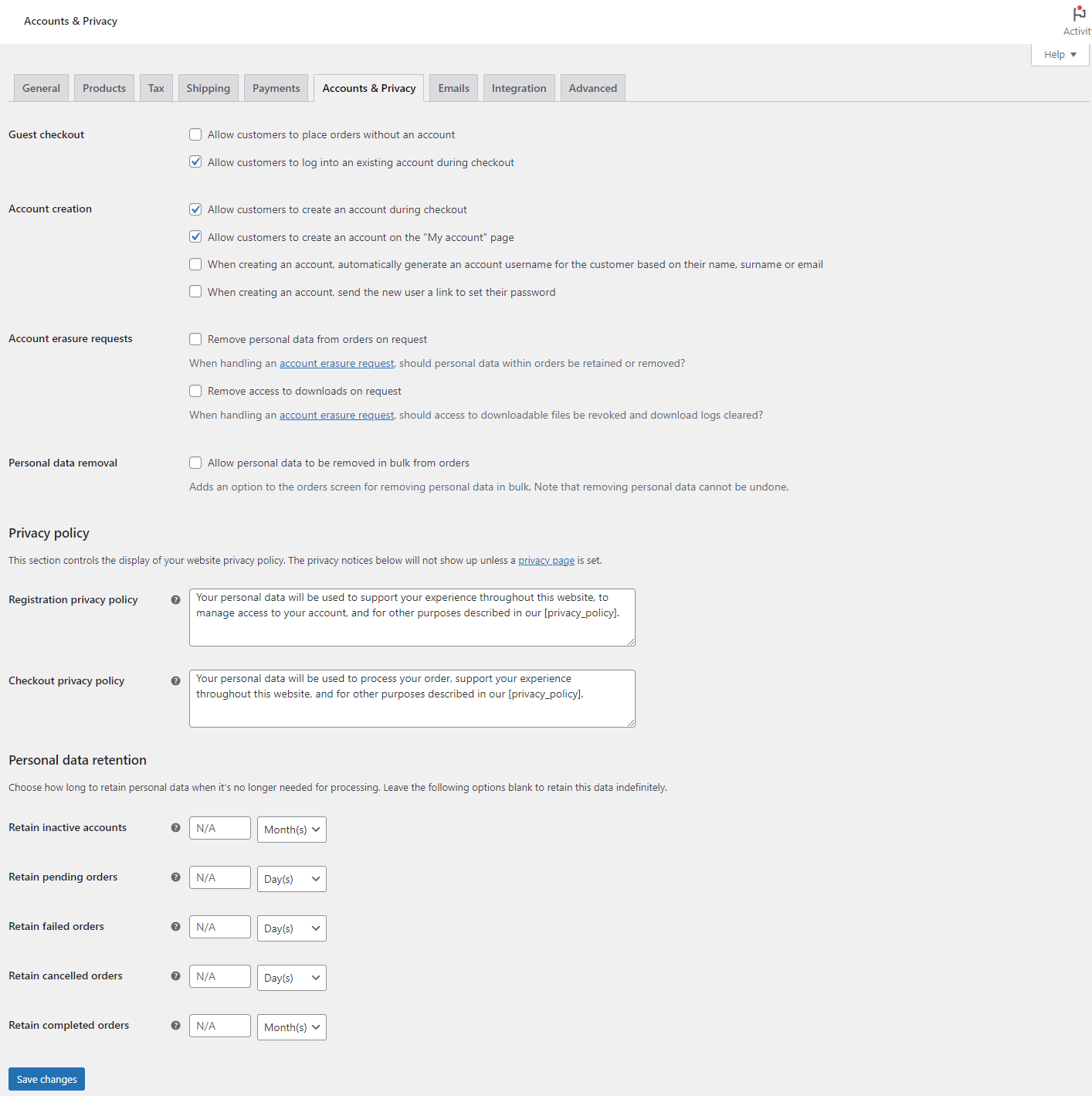Click the Retain cancelled orders number field
The height and width of the screenshot is (1096, 1092).
point(220,976)
